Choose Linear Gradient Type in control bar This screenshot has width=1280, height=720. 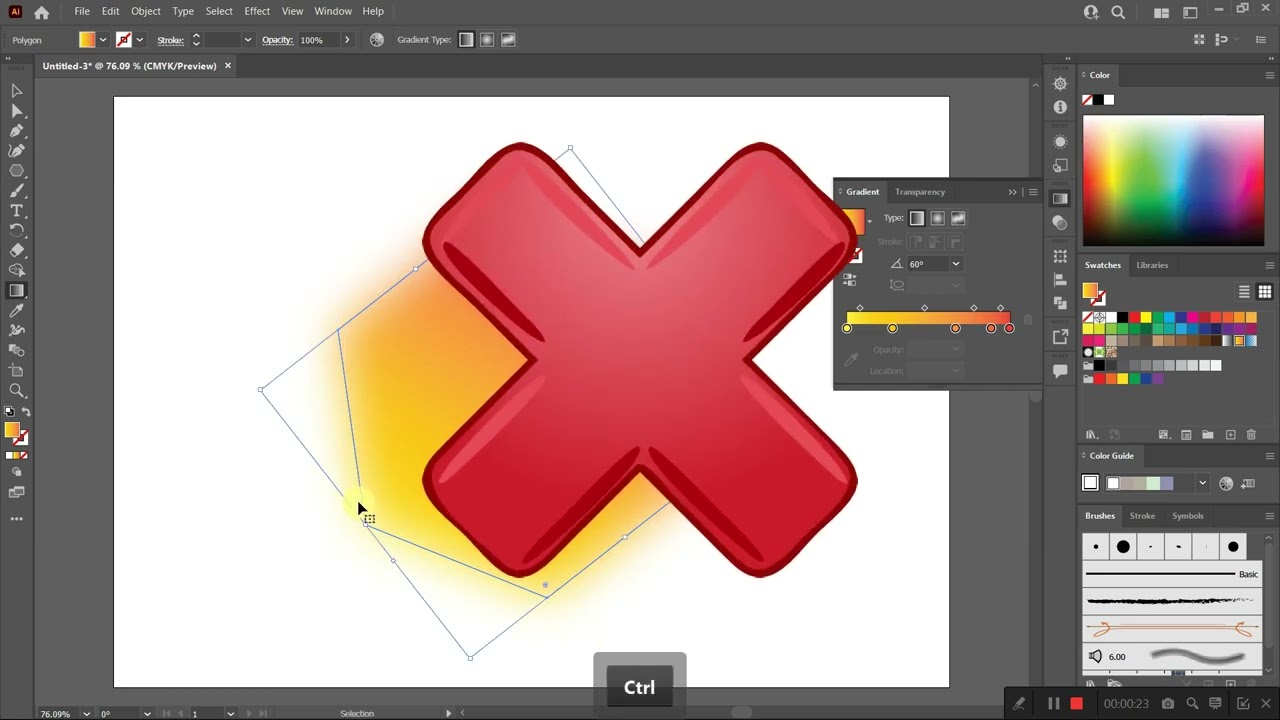pyautogui.click(x=466, y=40)
